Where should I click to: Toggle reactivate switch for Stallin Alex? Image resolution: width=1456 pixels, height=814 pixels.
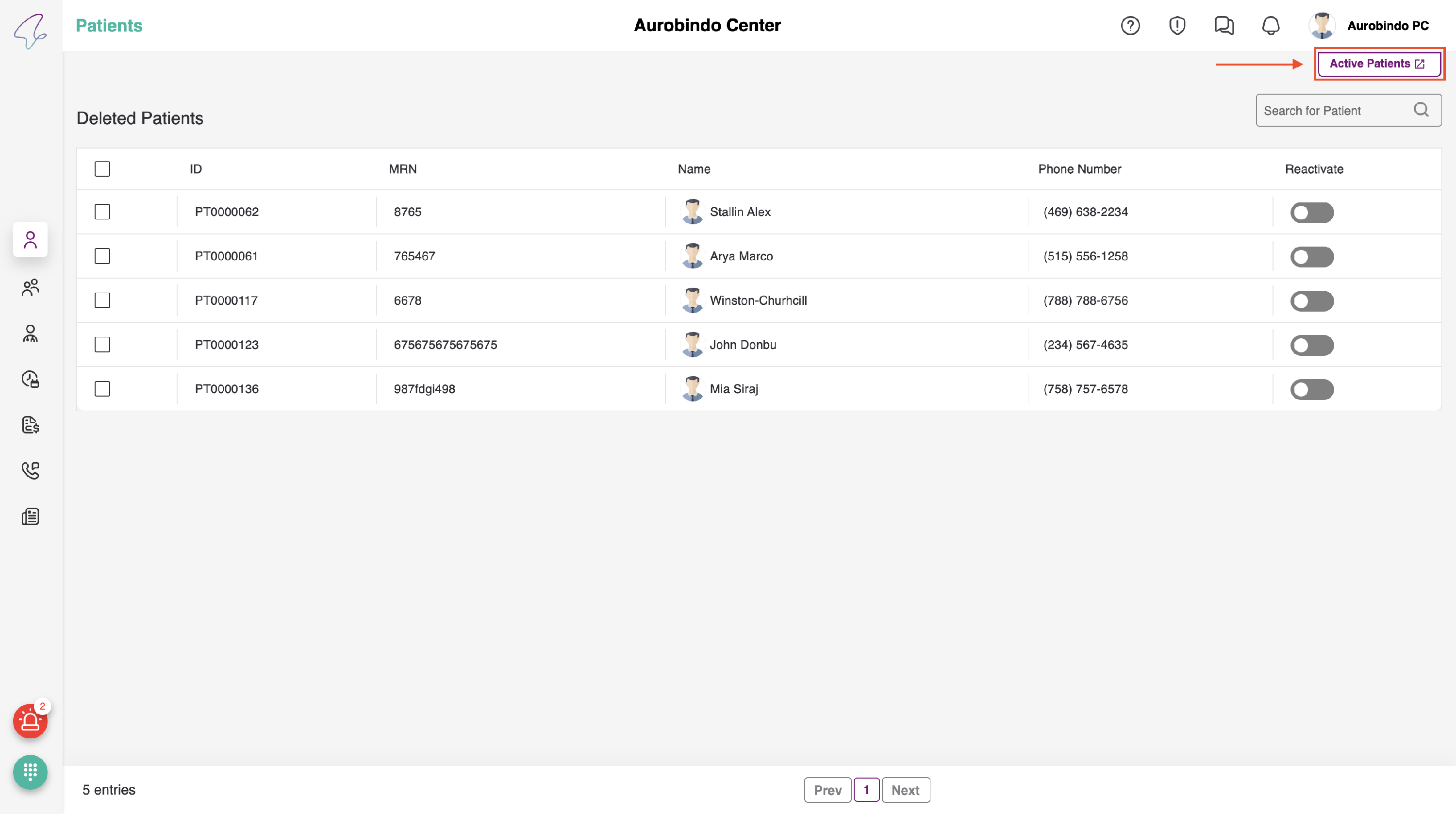[1311, 213]
